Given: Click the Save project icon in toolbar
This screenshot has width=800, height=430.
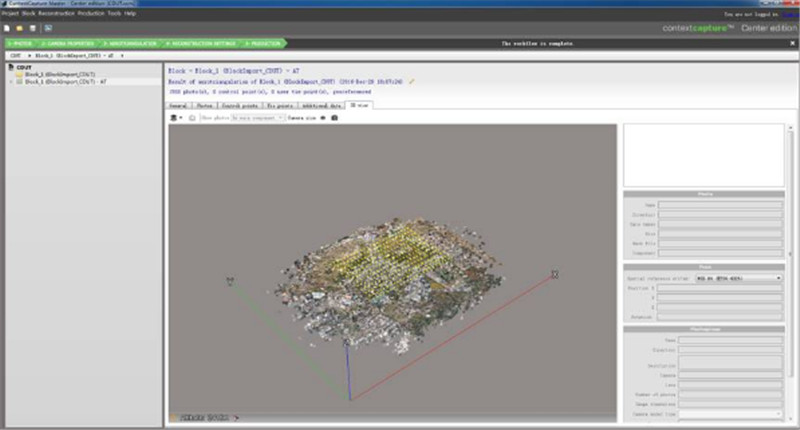Looking at the screenshot, I should [x=30, y=27].
